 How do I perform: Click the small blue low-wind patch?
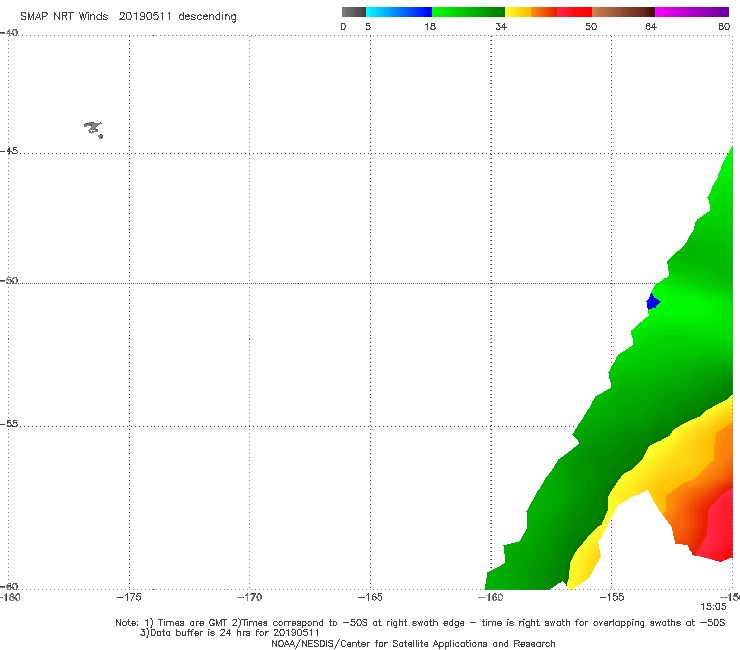click(653, 302)
